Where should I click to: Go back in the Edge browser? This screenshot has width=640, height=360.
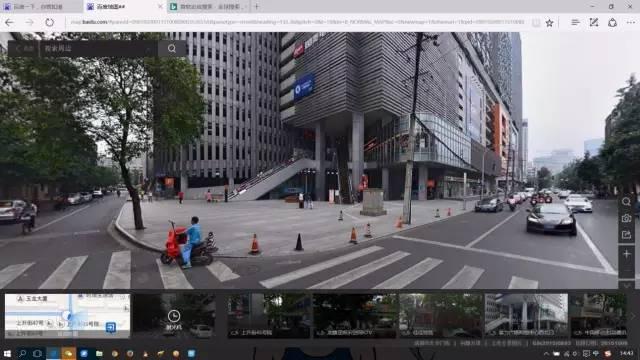9,22
